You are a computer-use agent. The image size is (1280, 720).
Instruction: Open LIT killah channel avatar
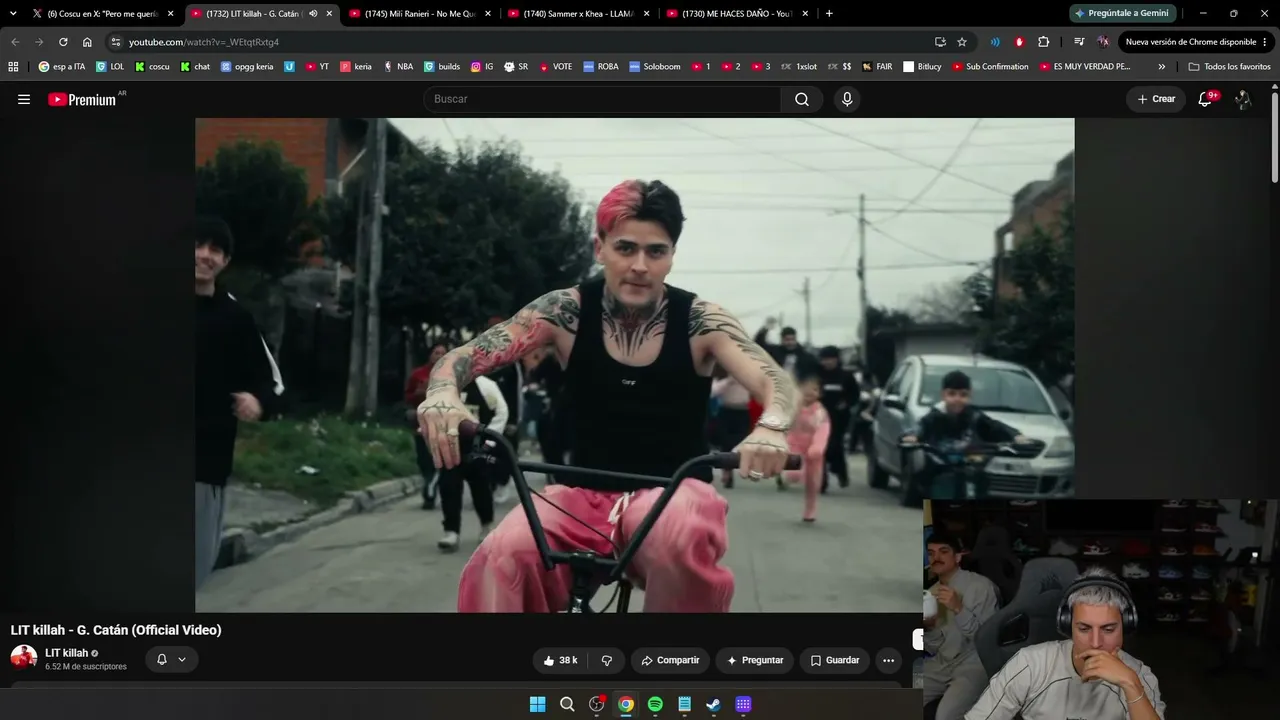24,658
